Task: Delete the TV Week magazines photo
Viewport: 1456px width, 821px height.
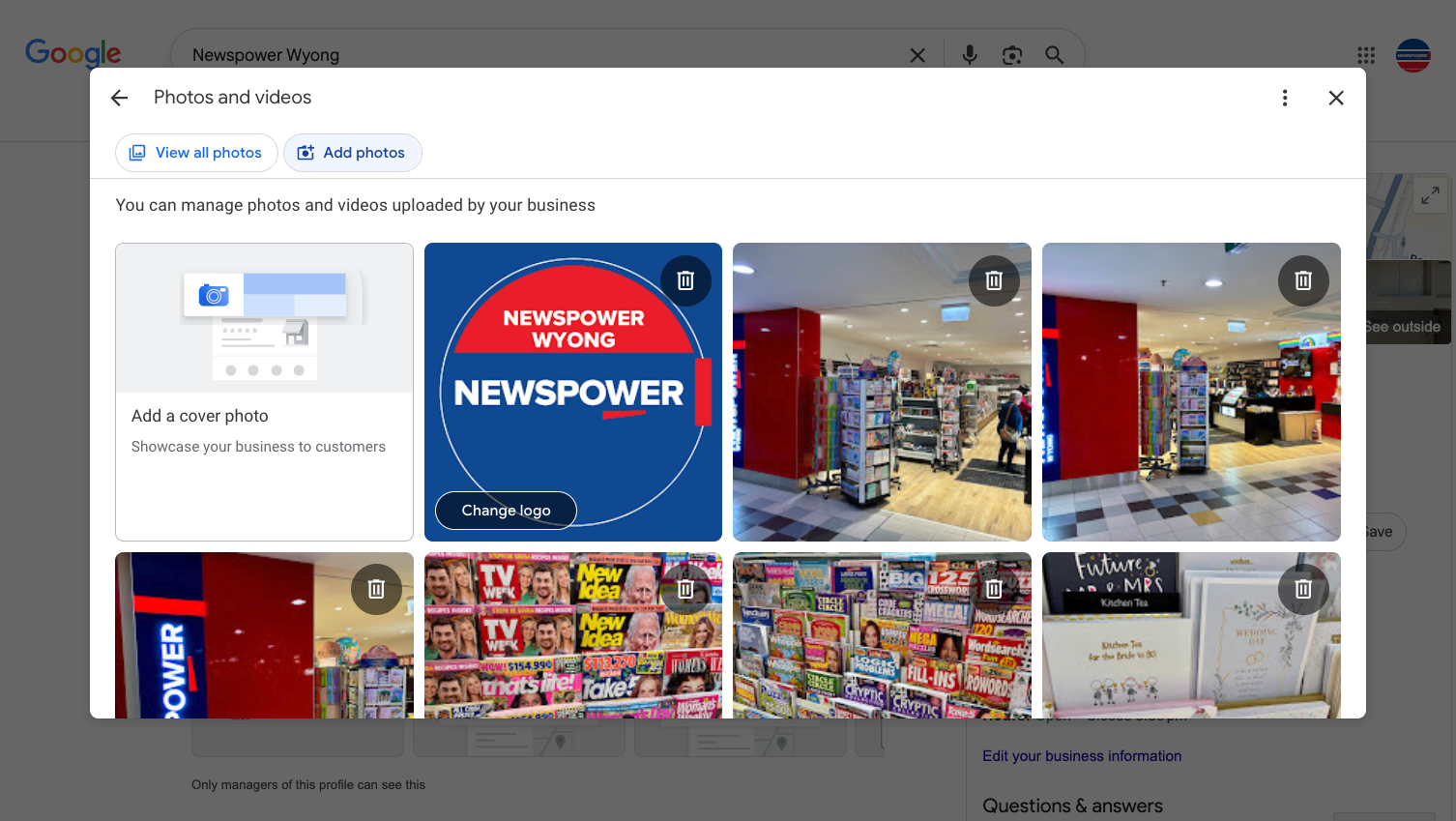Action: pos(685,589)
